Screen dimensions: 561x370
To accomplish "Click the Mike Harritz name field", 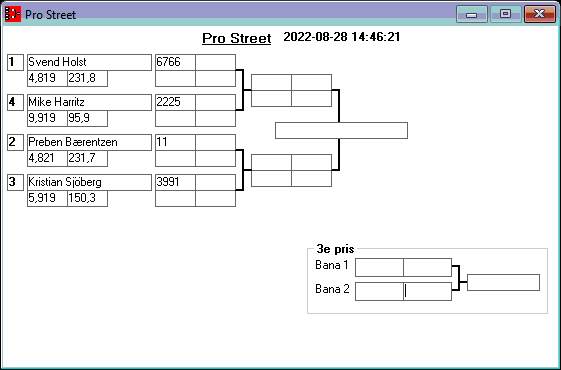I will coord(89,102).
